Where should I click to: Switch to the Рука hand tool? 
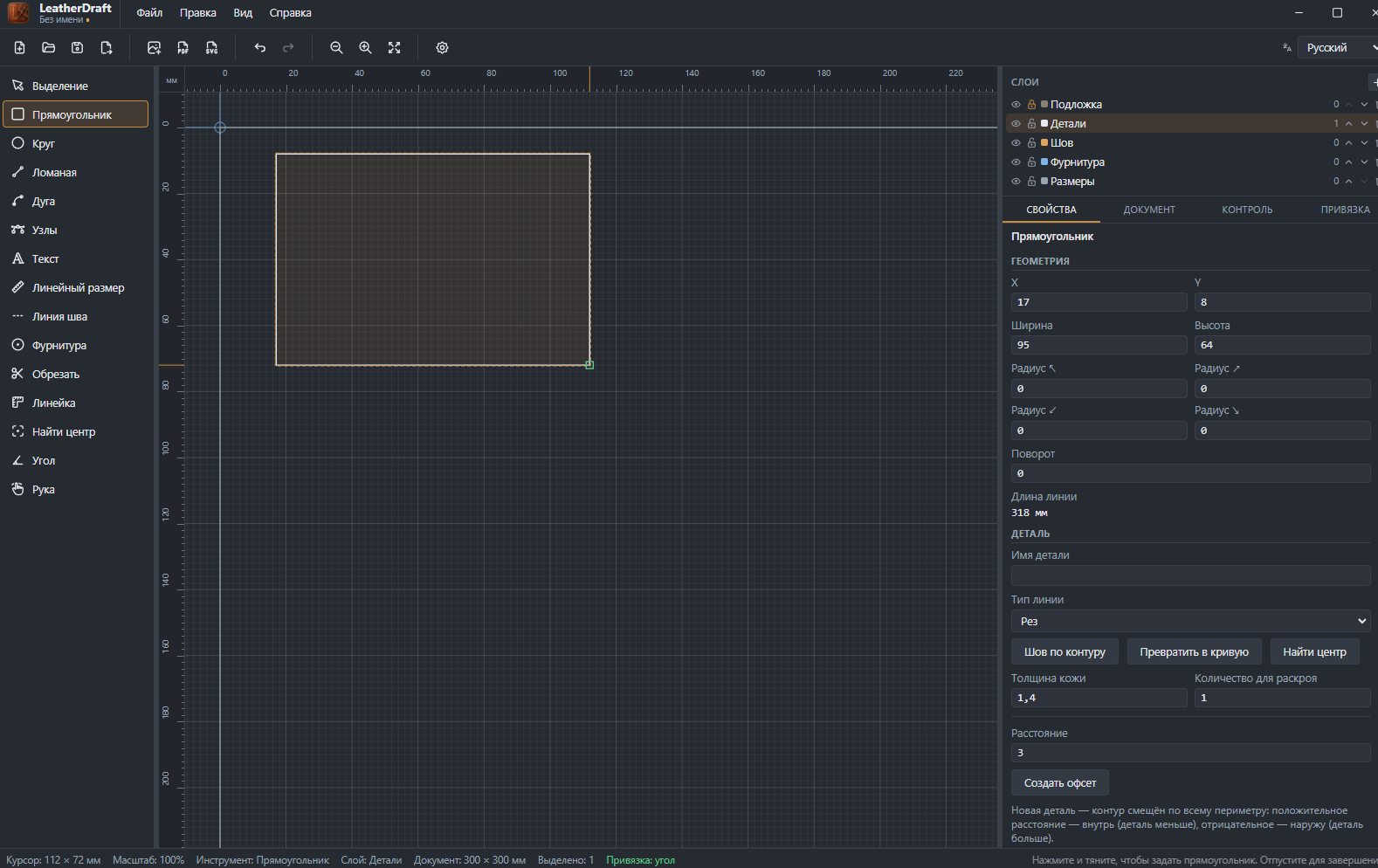tap(76, 489)
